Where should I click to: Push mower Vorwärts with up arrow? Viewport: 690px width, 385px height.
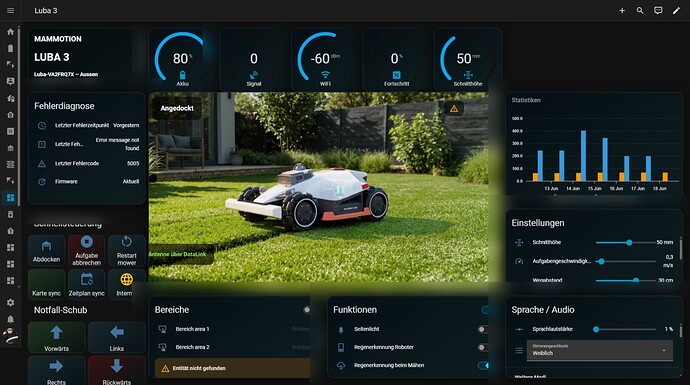(56, 337)
